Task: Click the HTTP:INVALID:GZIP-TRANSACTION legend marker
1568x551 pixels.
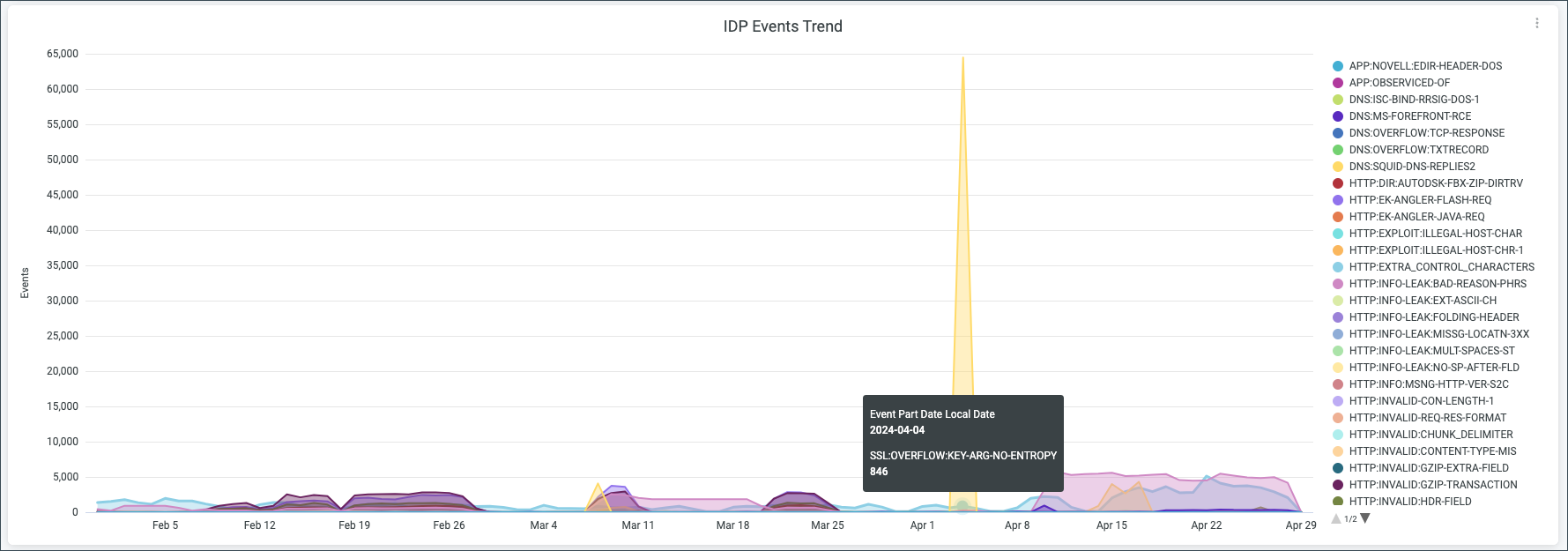Action: tap(1338, 485)
